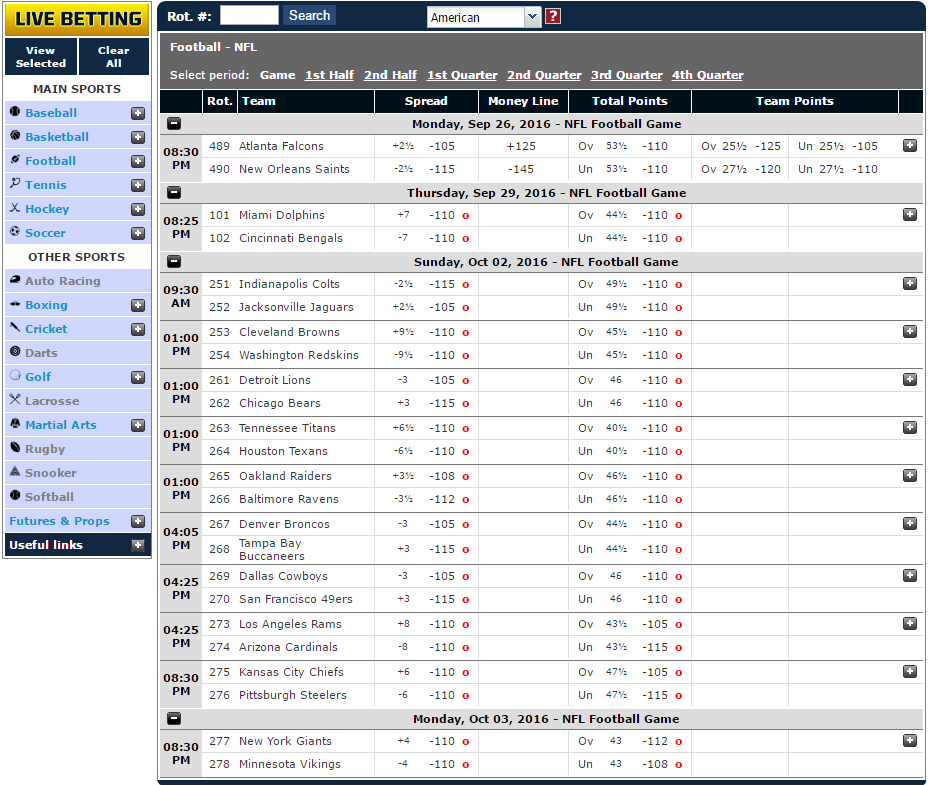Open the Futures & Props link
Image resolution: width=928 pixels, height=785 pixels.
point(59,521)
